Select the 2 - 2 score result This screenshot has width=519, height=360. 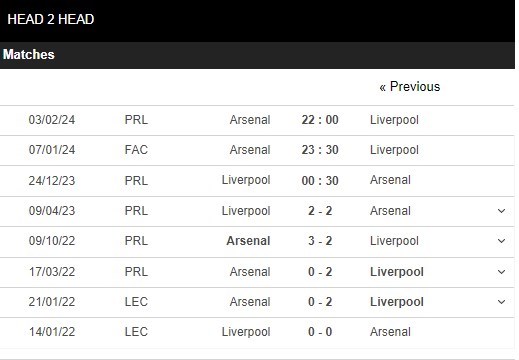(320, 211)
